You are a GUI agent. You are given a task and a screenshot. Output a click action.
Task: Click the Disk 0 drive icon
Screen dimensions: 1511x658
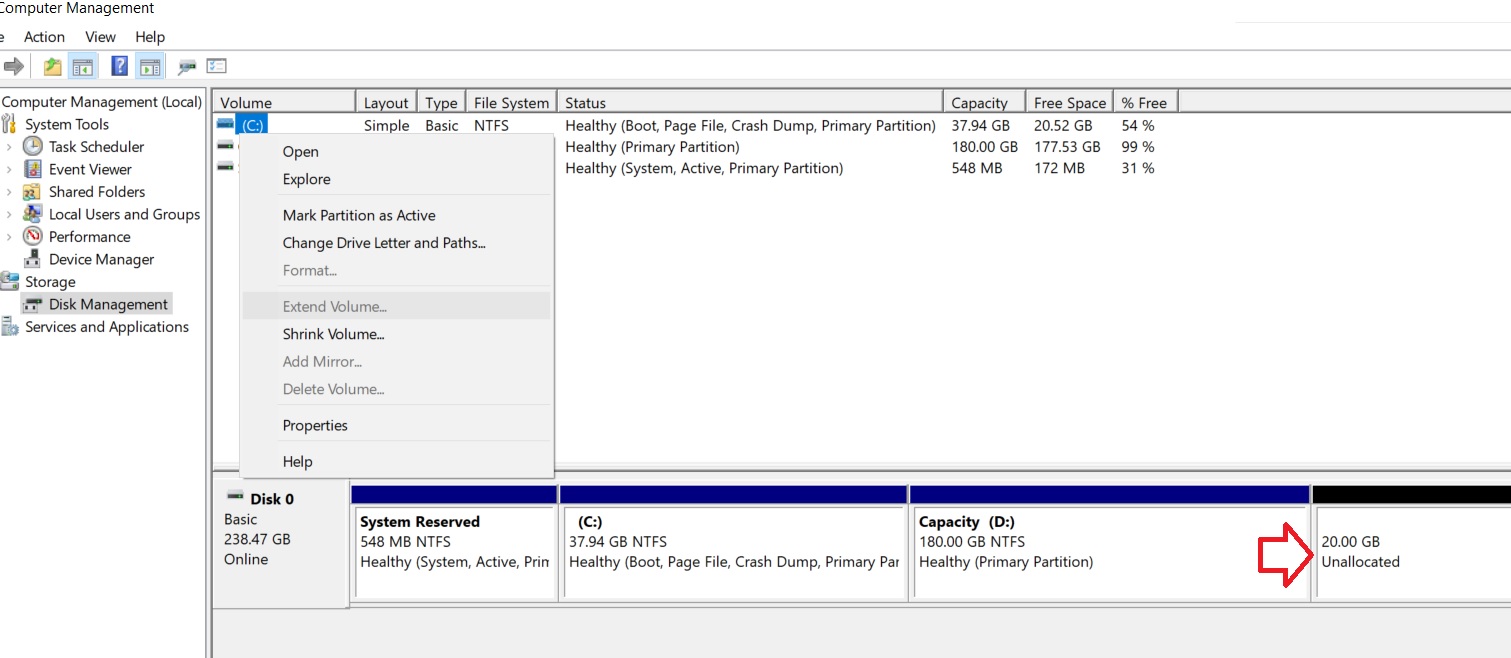(x=236, y=497)
